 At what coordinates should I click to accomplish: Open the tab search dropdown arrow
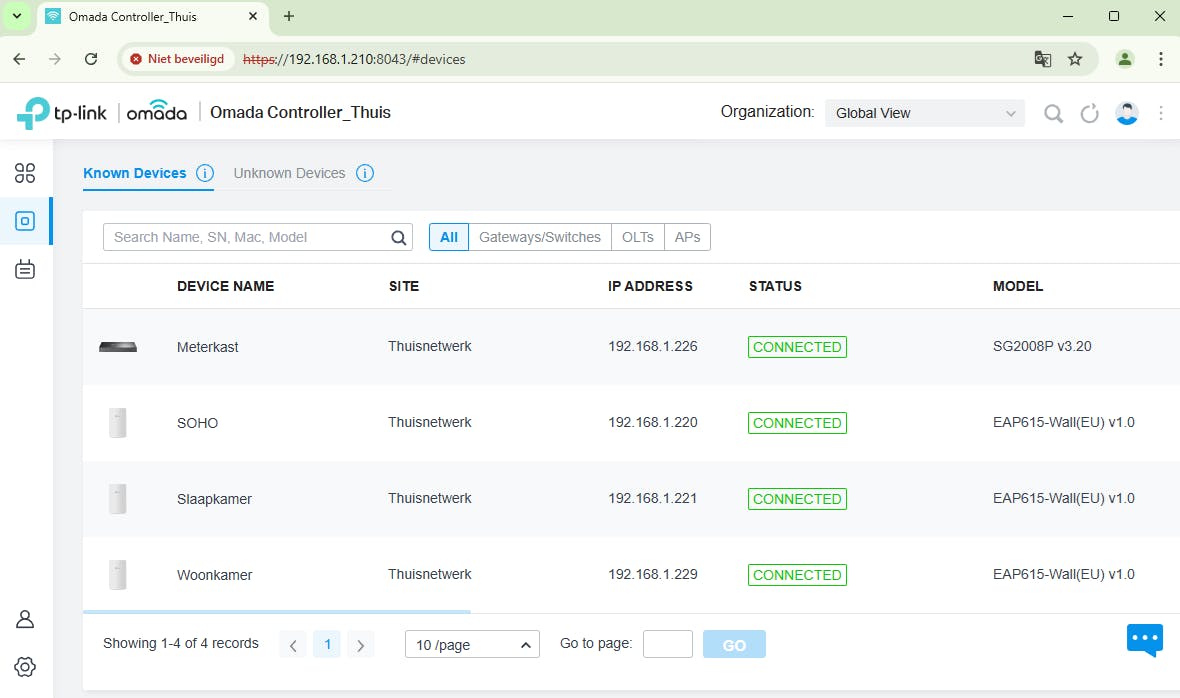click(x=17, y=16)
